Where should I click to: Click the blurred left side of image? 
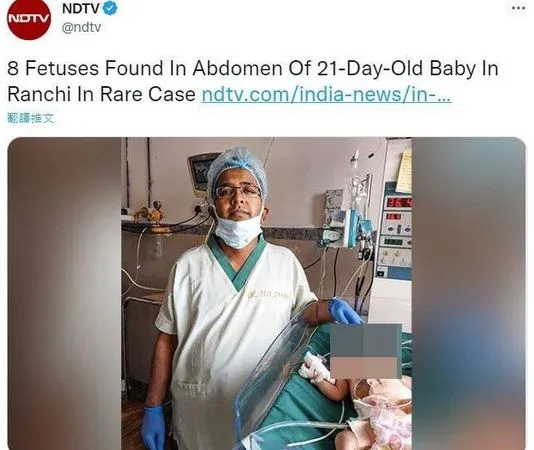pyautogui.click(x=64, y=293)
